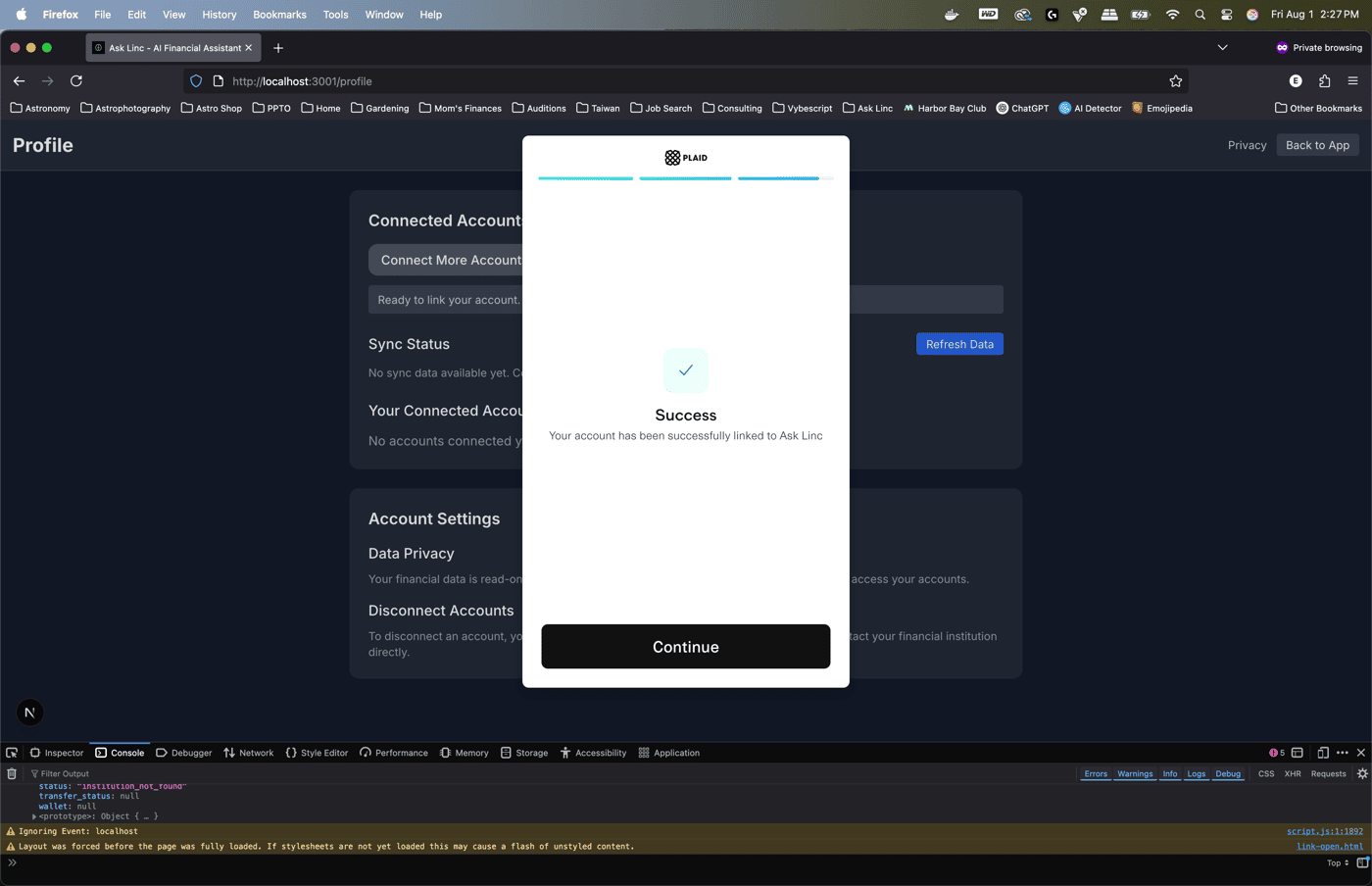Toggle the Warnings console filter
The image size is (1372, 886).
[1135, 774]
